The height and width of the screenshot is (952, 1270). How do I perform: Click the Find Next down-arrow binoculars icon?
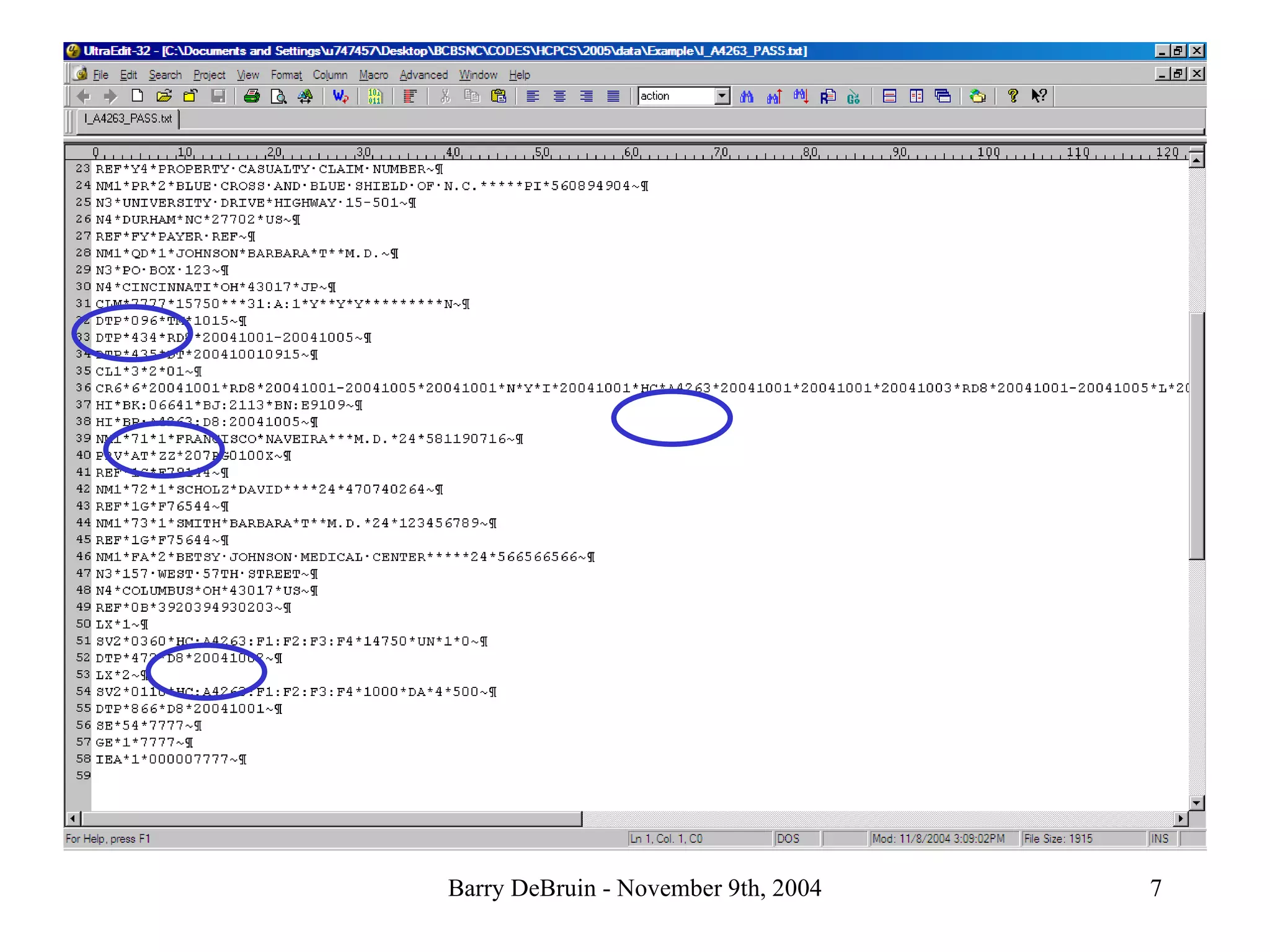pos(801,96)
